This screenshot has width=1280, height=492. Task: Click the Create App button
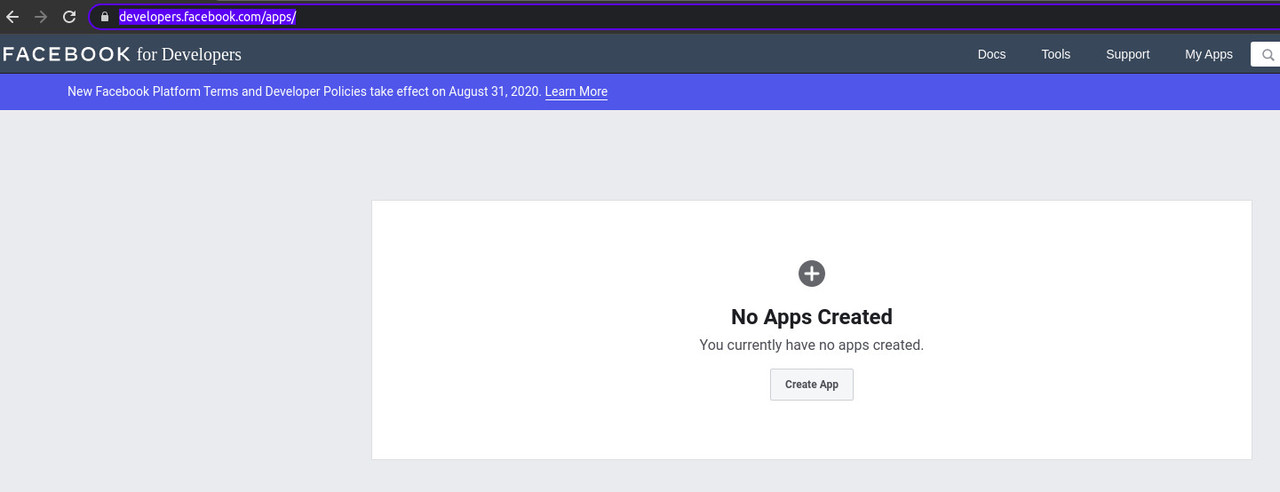[x=812, y=384]
